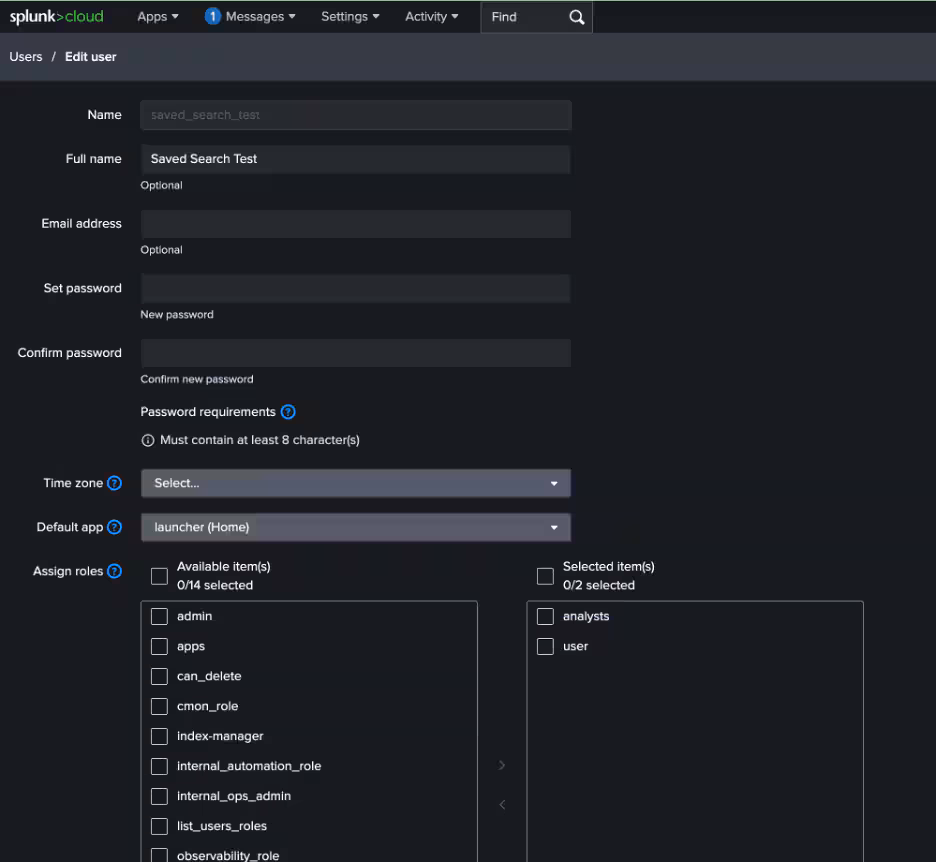Expand the Activity menu
Screen dimensions: 936x862
click(431, 17)
